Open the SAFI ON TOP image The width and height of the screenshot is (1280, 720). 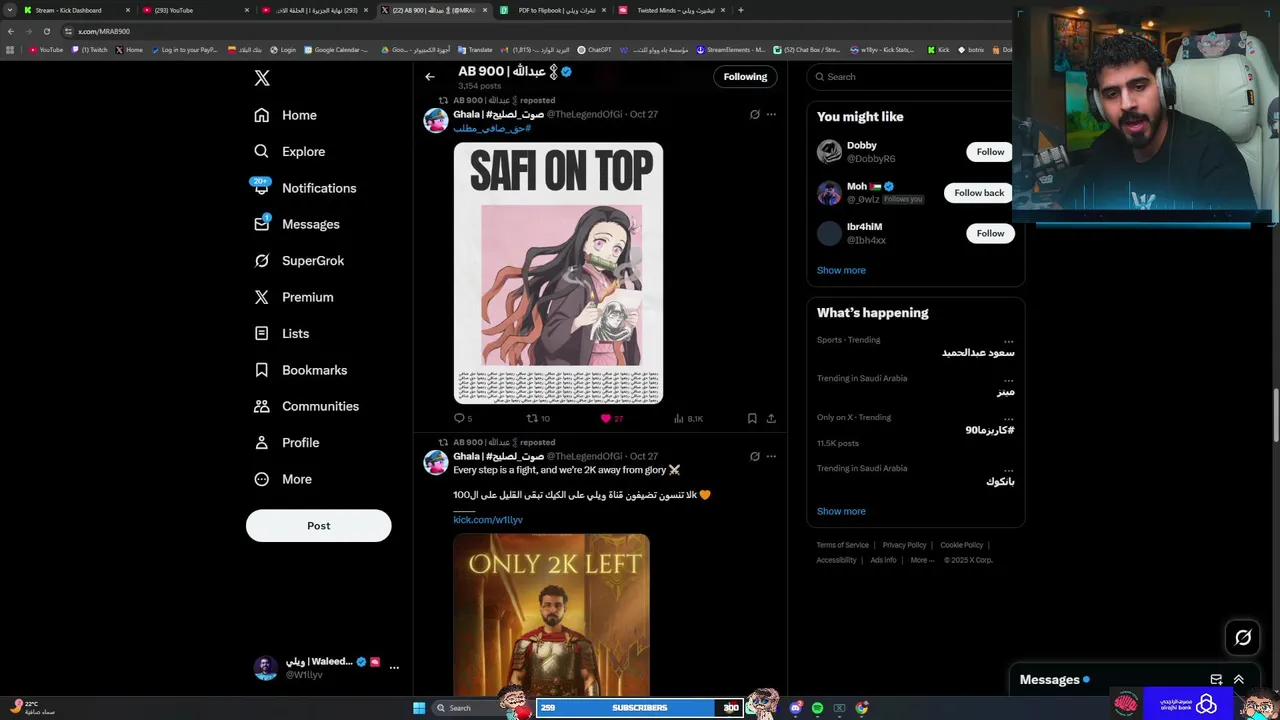tap(558, 273)
